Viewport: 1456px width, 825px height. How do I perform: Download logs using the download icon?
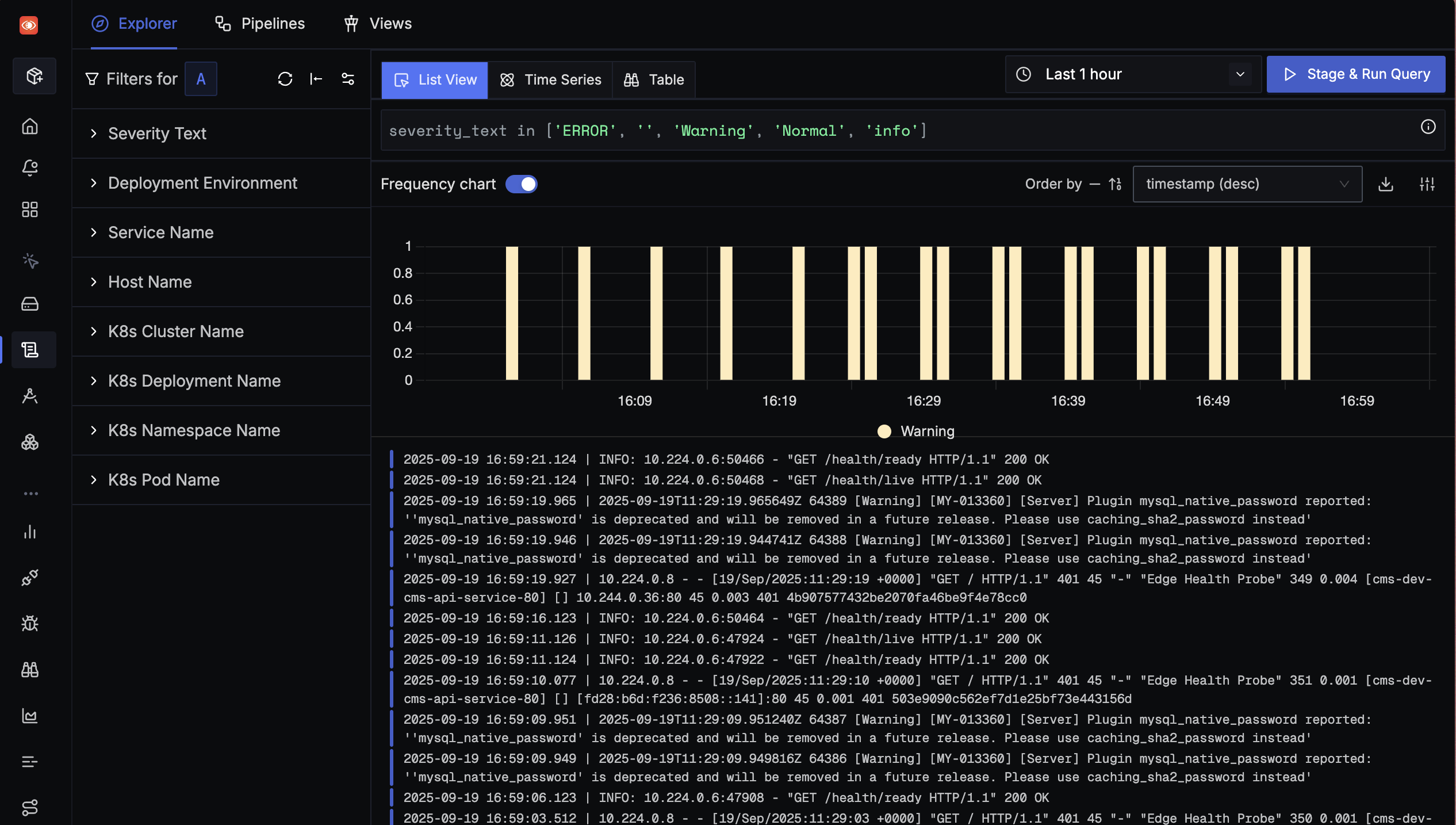1386,184
